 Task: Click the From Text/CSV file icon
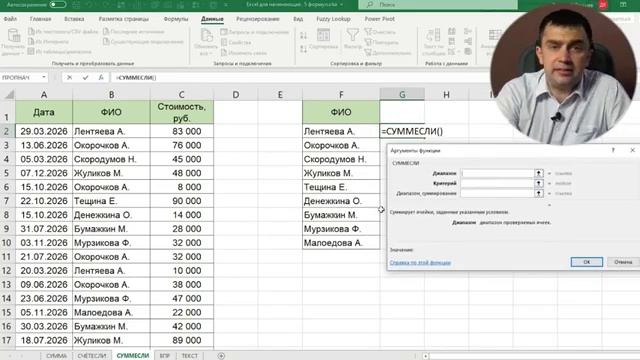tap(31, 31)
